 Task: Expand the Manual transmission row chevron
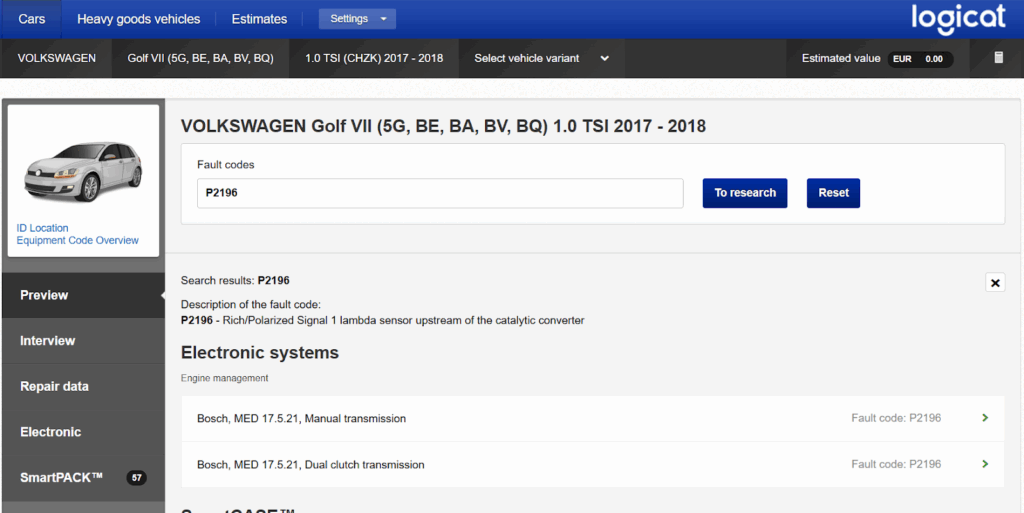pyautogui.click(x=985, y=418)
